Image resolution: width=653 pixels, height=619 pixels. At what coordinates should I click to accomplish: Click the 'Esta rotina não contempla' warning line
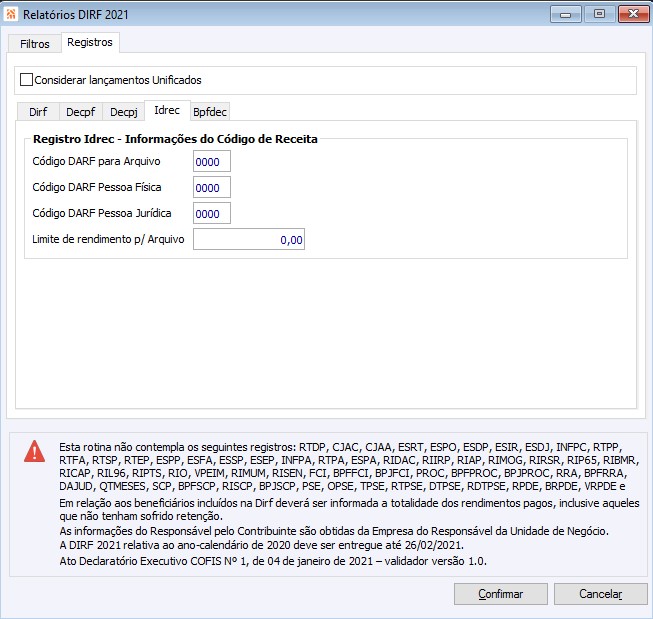341,447
